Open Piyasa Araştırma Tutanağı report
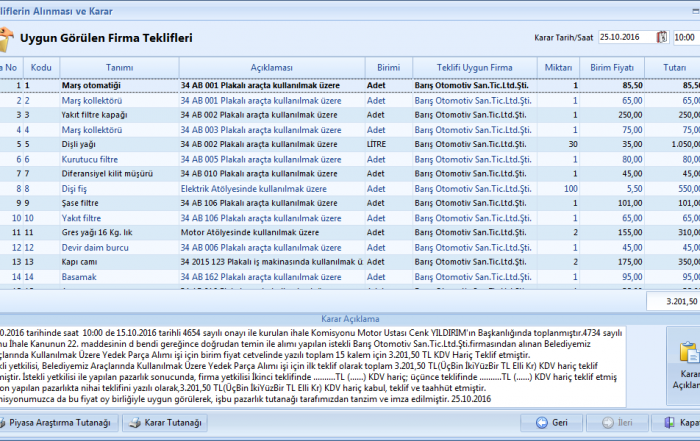The width and height of the screenshot is (700, 441). (x=61, y=423)
